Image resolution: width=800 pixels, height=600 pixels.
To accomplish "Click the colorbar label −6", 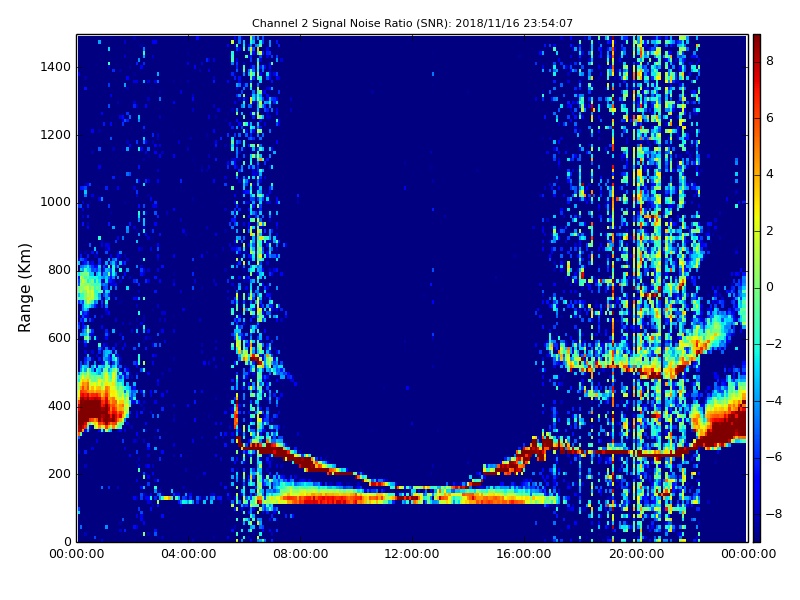I will coord(773,457).
